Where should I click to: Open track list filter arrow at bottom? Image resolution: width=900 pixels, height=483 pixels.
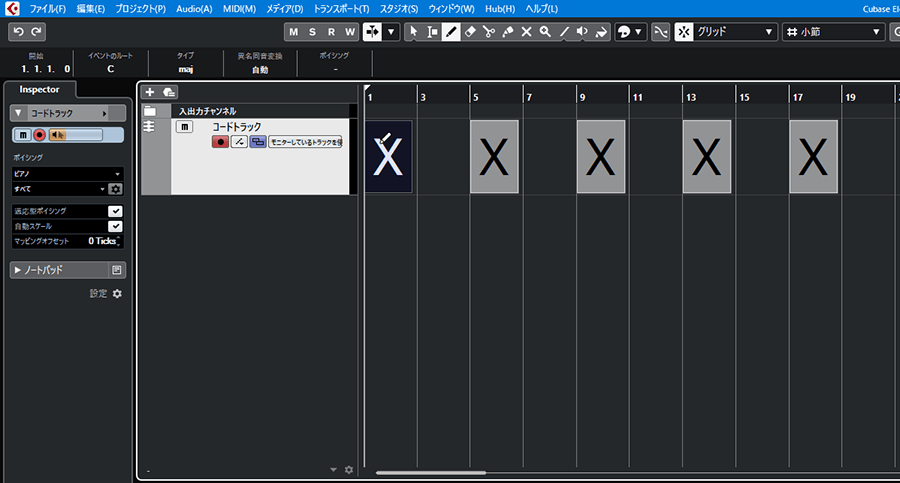[x=333, y=470]
